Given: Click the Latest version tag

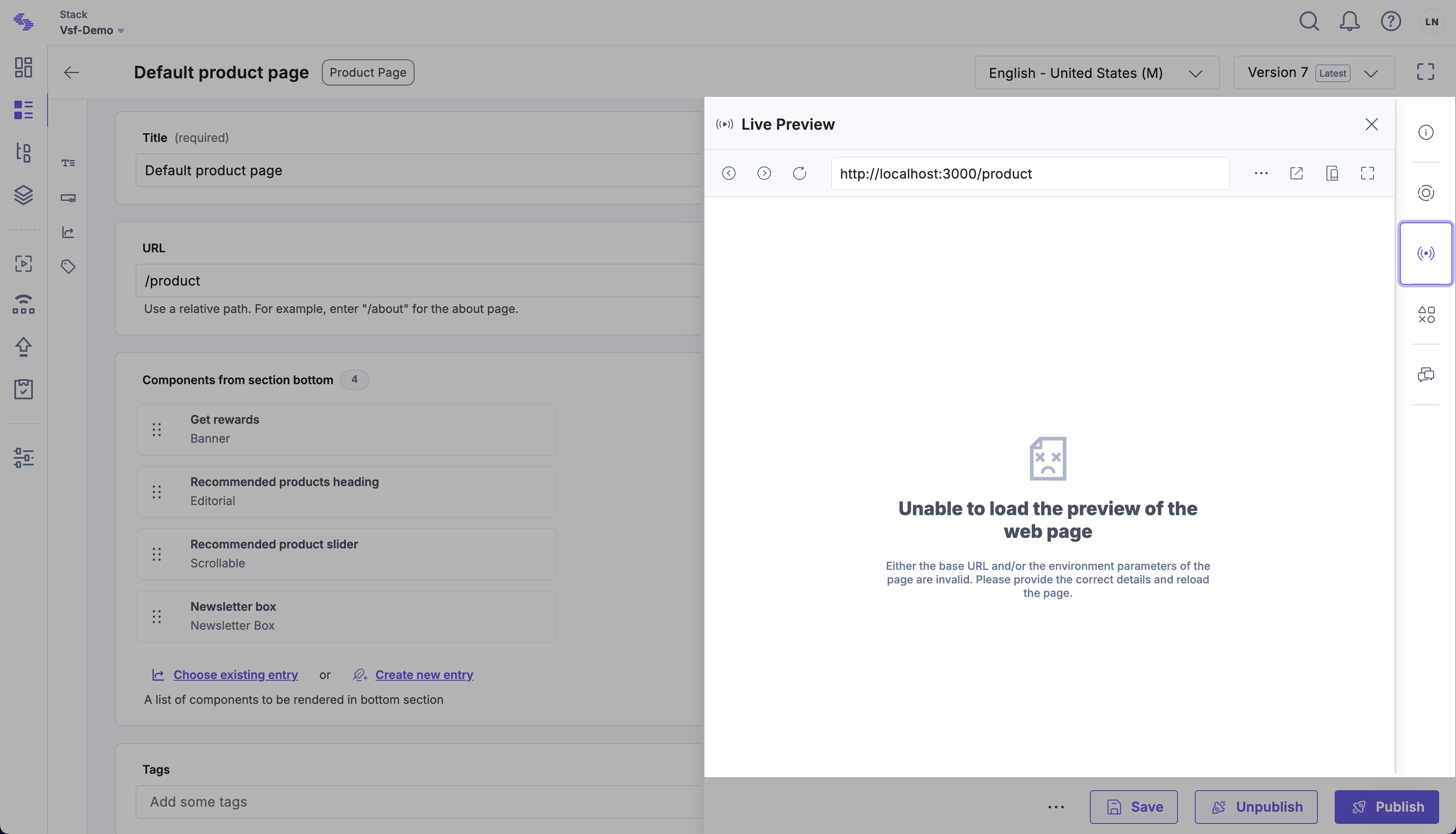Looking at the screenshot, I should (1333, 73).
